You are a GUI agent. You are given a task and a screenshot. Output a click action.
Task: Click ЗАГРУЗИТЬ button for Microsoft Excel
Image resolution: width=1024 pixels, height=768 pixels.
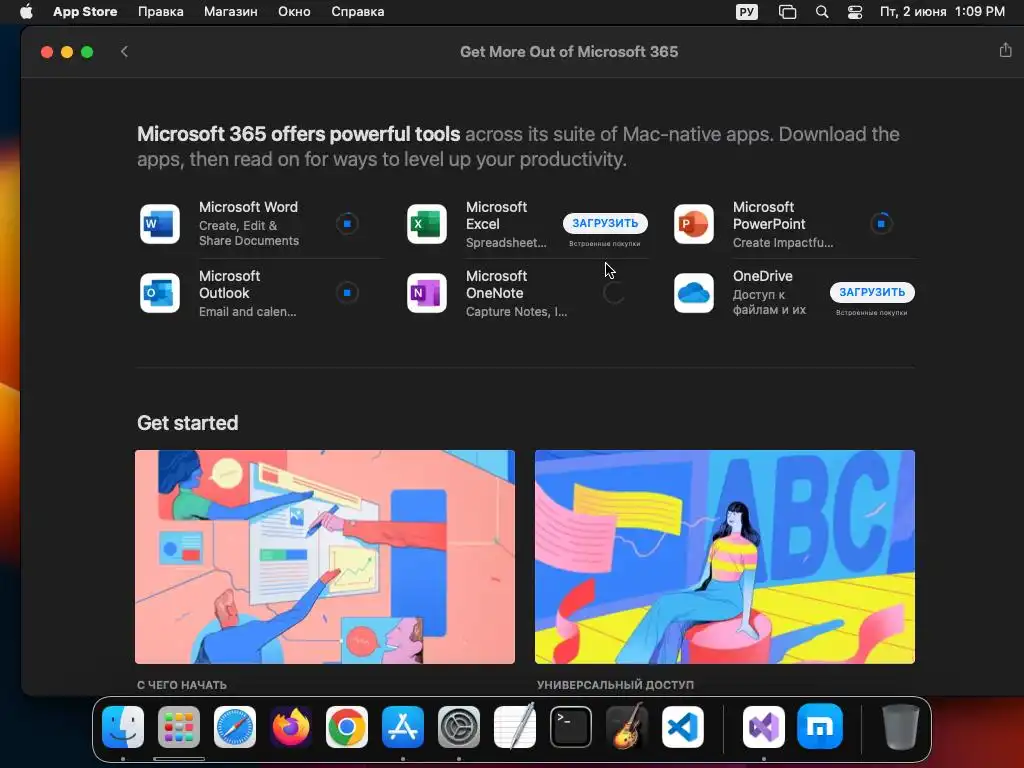click(605, 223)
